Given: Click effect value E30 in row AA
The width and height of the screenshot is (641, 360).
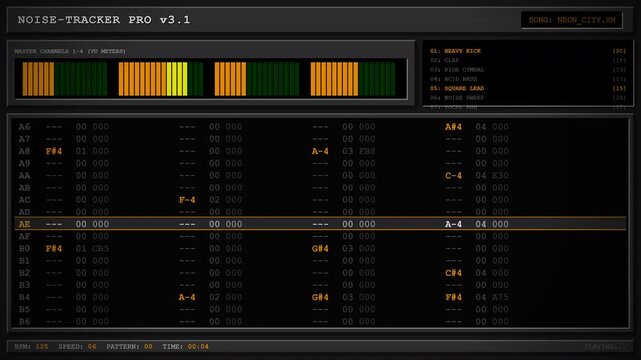Looking at the screenshot, I should (500, 176).
